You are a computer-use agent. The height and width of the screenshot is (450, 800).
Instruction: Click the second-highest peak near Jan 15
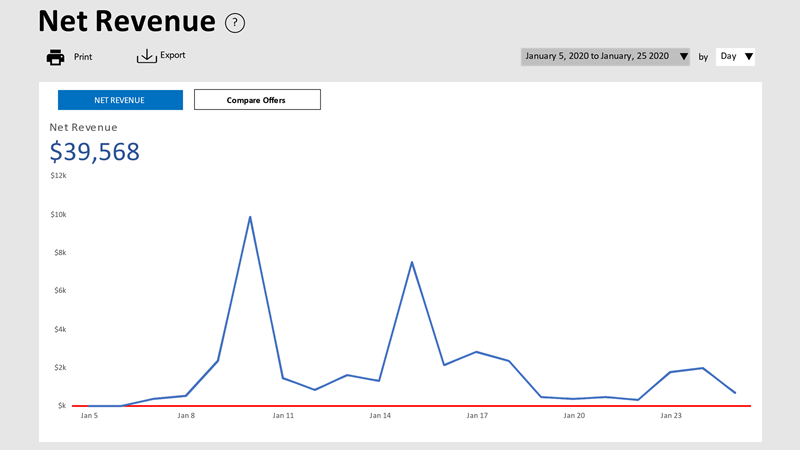click(412, 262)
